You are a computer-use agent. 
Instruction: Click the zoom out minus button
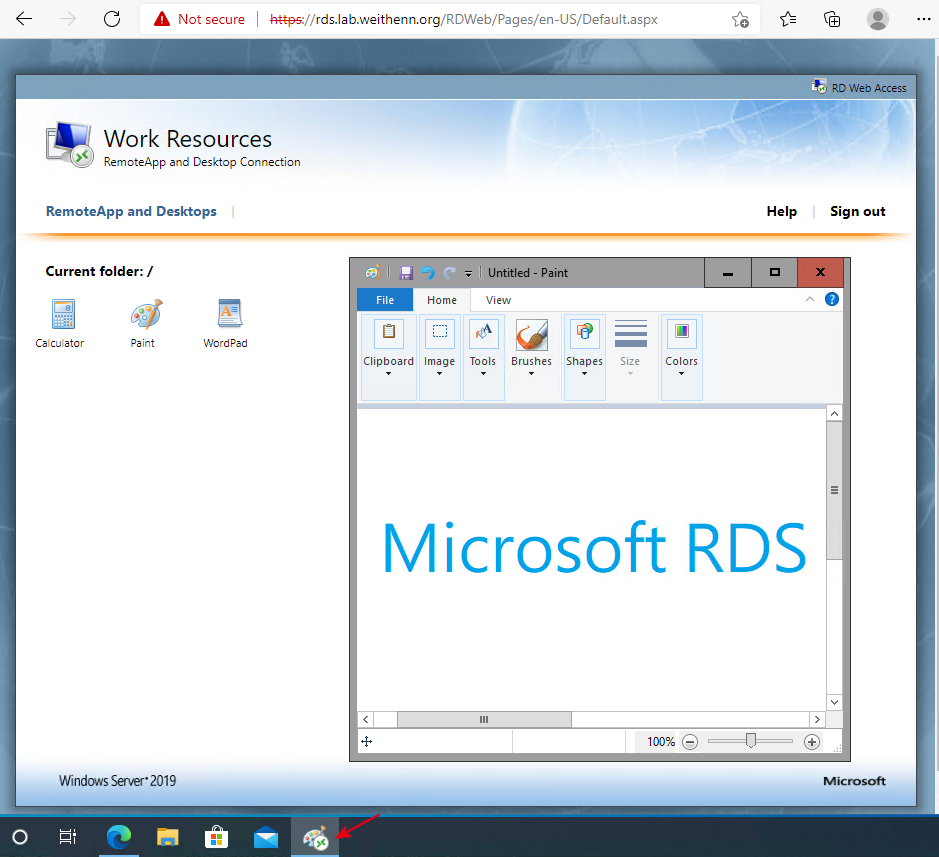click(690, 742)
